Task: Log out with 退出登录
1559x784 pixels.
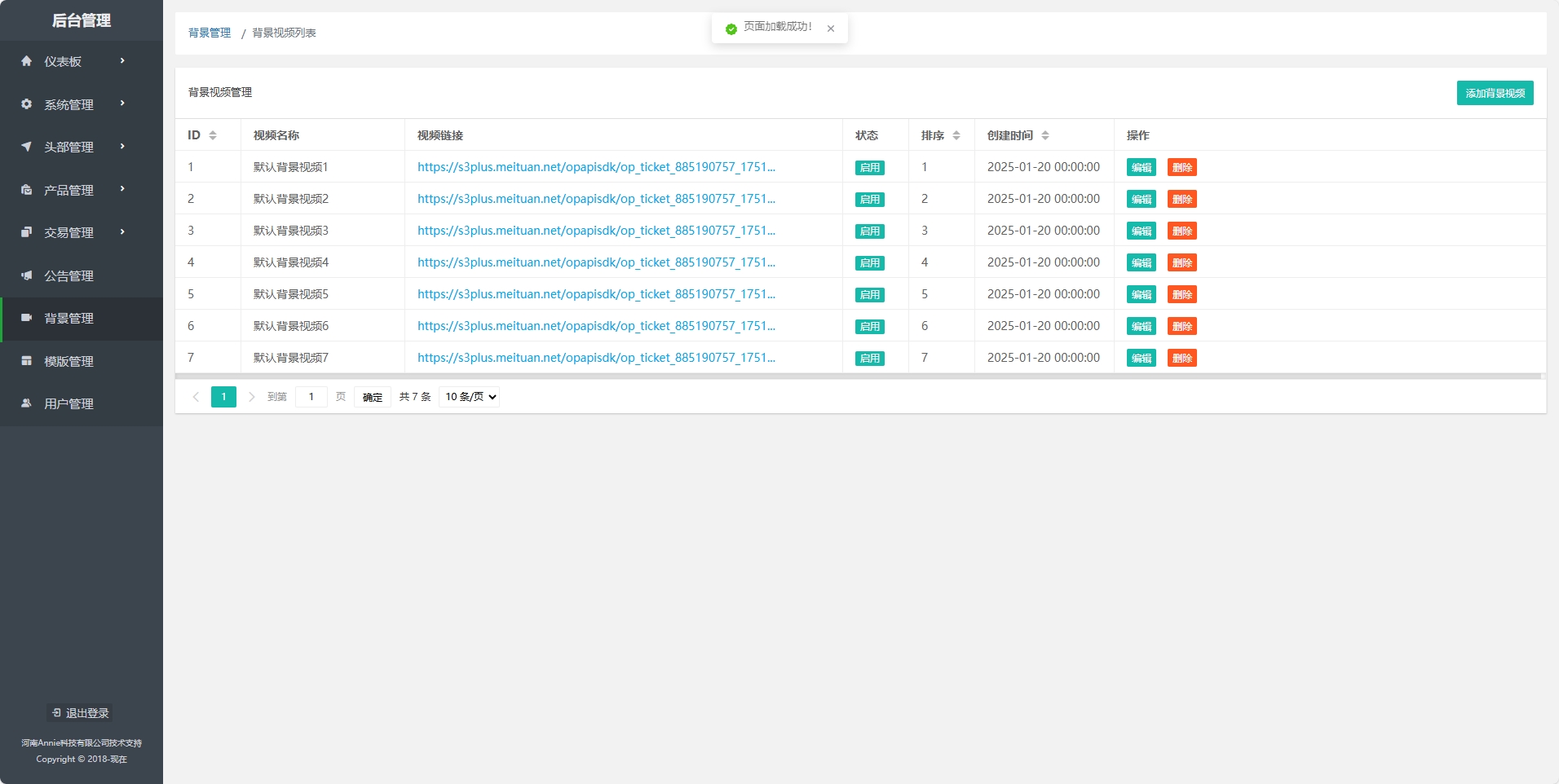Action: (80, 713)
